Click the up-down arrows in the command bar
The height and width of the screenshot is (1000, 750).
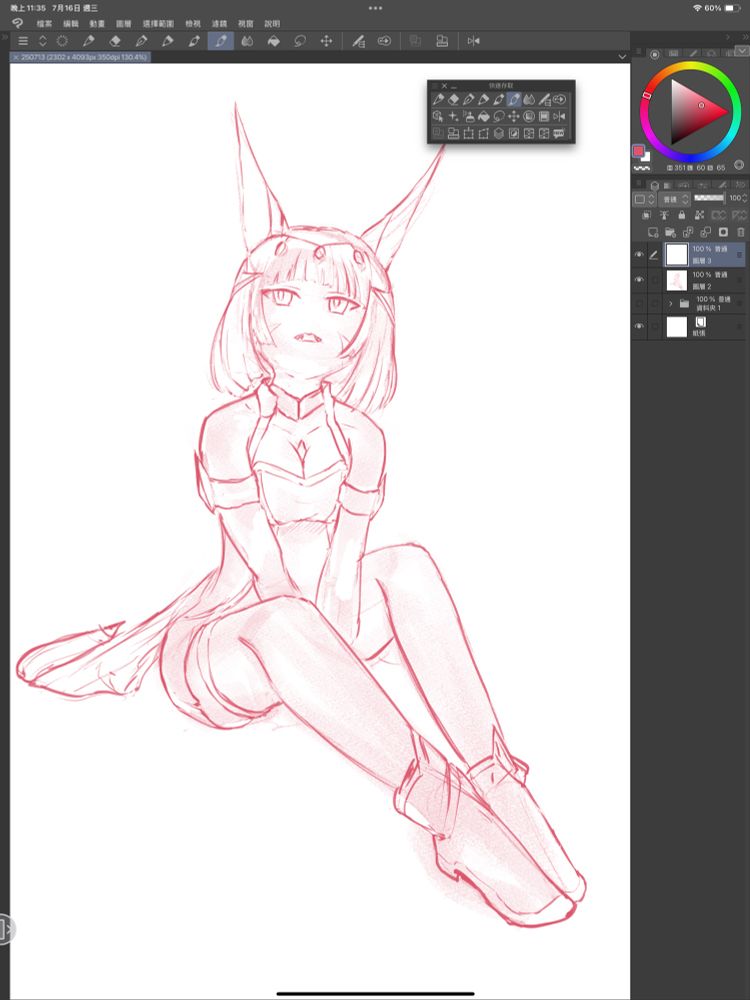(x=43, y=41)
